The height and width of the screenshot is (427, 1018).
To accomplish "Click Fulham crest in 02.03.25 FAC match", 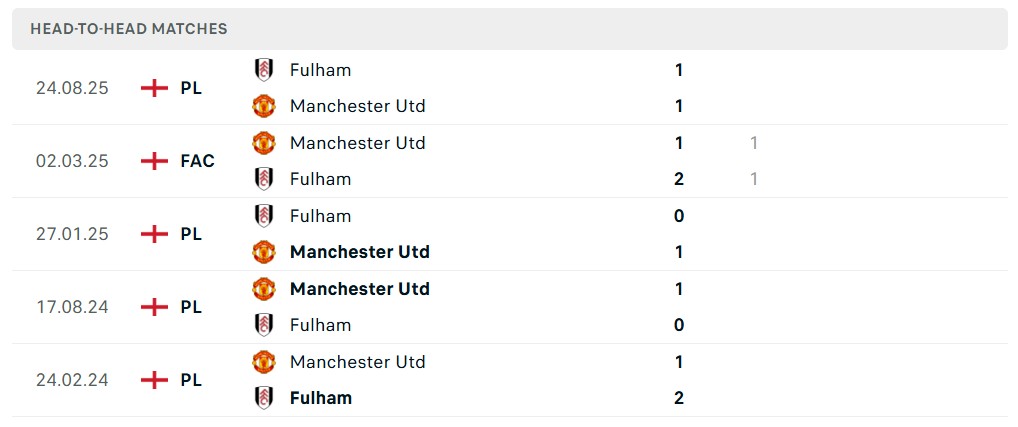I will [x=264, y=179].
